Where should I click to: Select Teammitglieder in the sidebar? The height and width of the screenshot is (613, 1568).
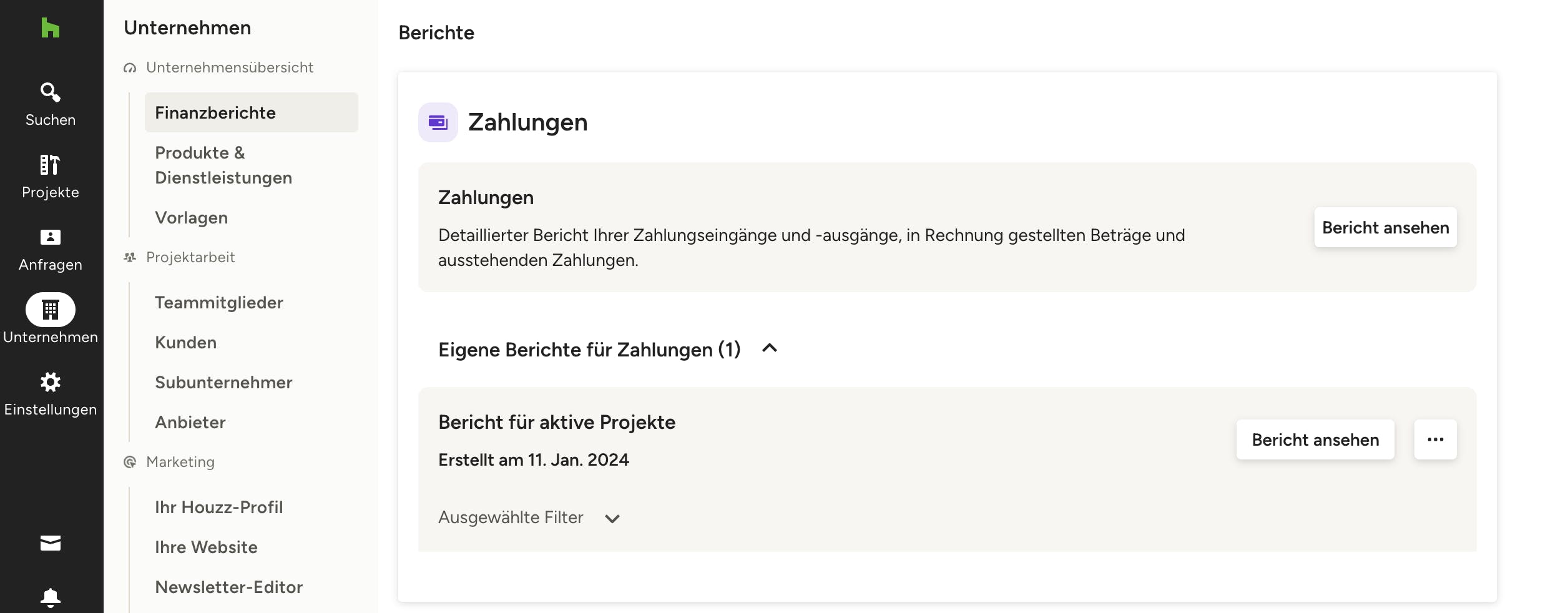coord(218,302)
